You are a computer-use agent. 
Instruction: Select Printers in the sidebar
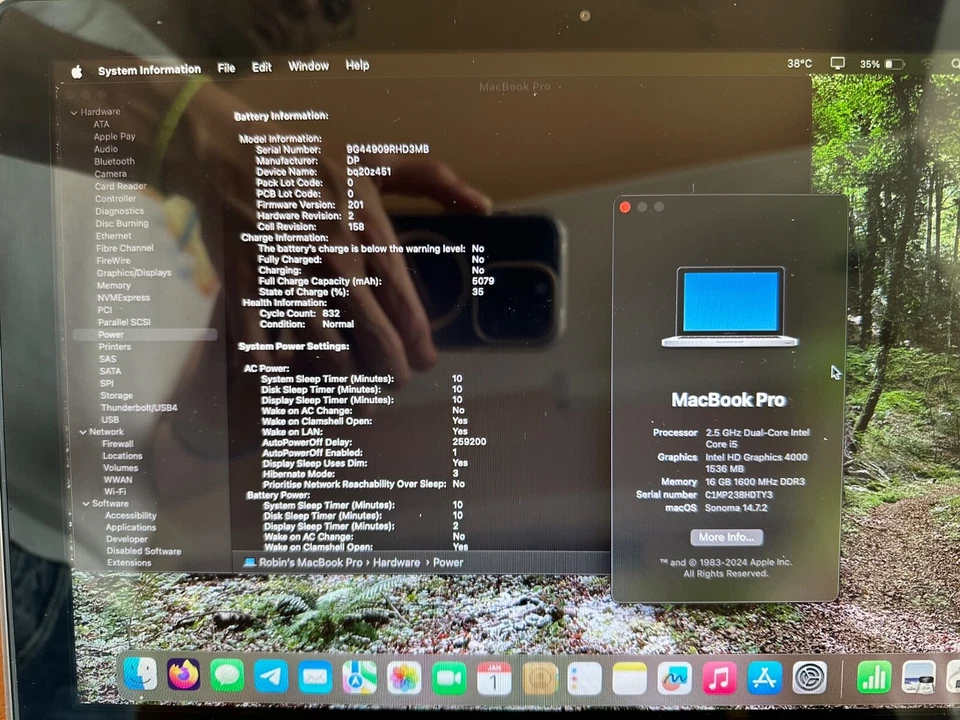point(115,347)
